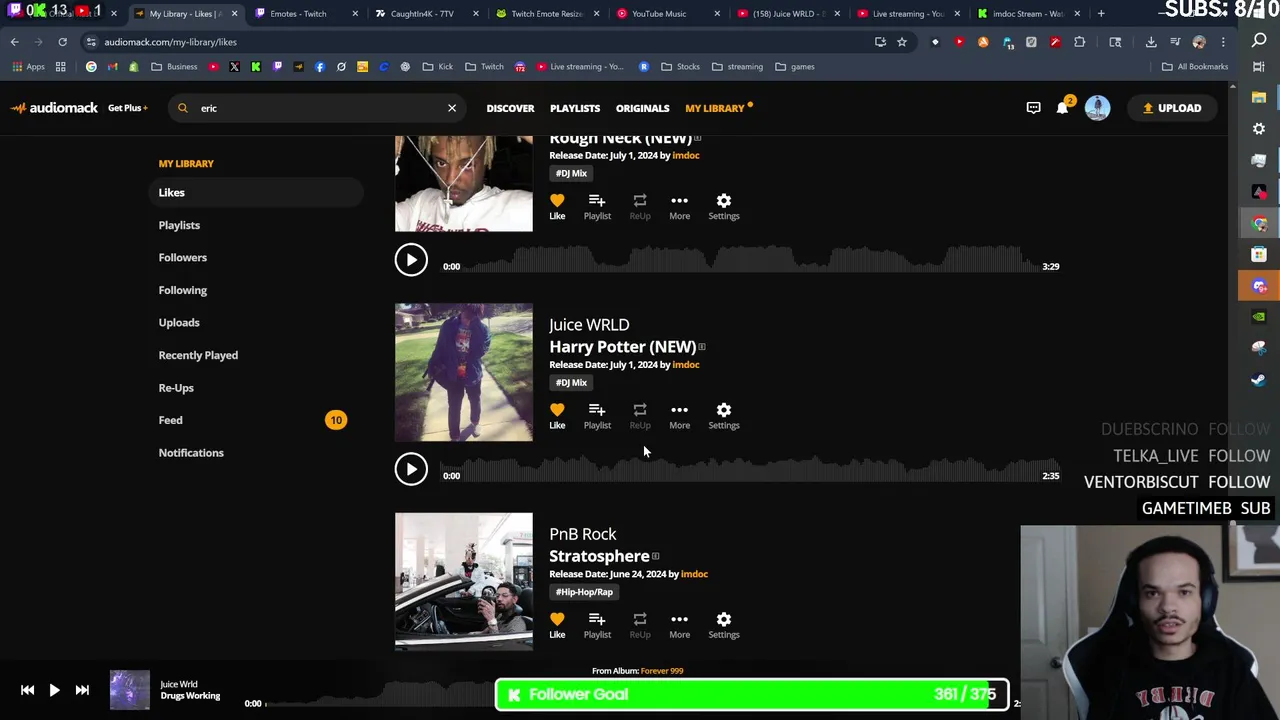ReUp the Rough Neck (NEW) track
The width and height of the screenshot is (1280, 720).
[x=640, y=207]
